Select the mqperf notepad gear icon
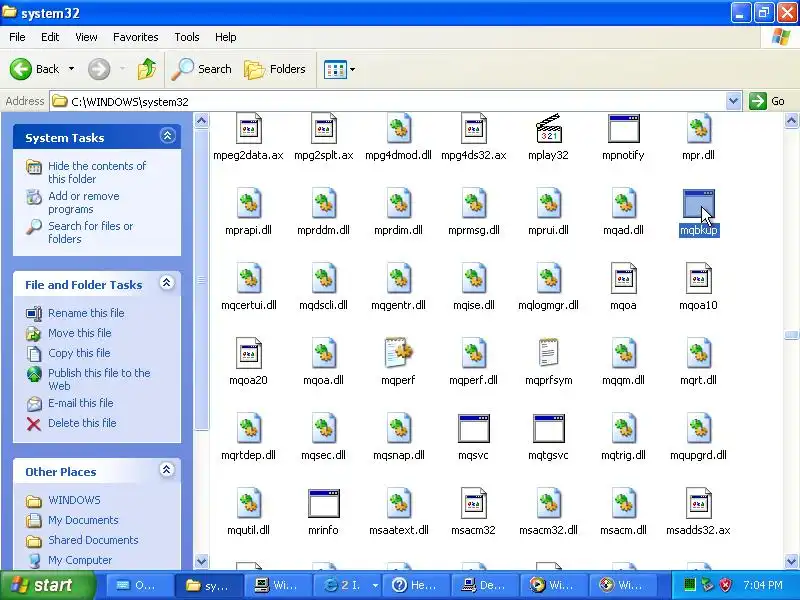Viewport: 800px width, 600px height. point(398,353)
